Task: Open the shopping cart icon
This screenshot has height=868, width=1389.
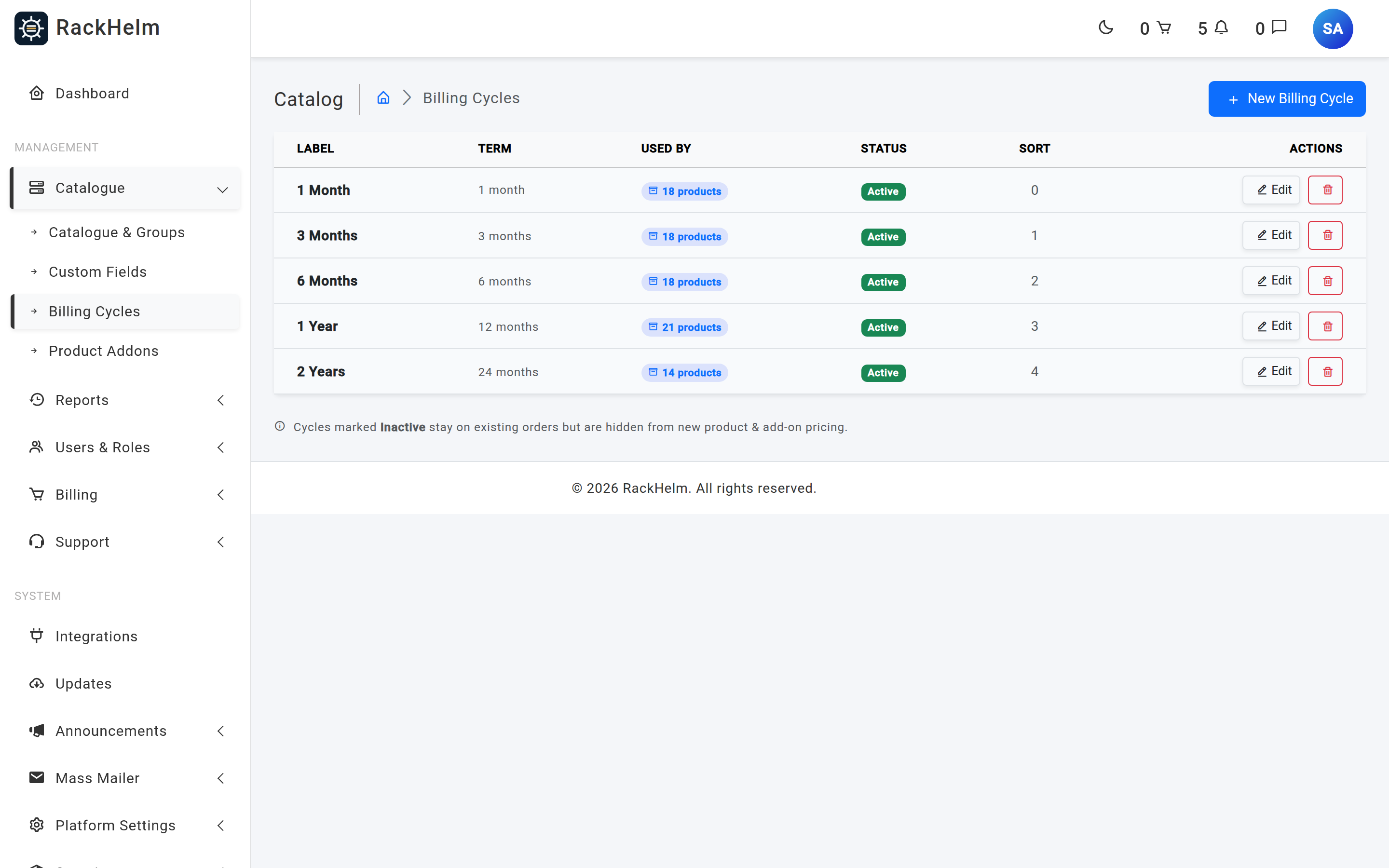Action: coord(1163,27)
